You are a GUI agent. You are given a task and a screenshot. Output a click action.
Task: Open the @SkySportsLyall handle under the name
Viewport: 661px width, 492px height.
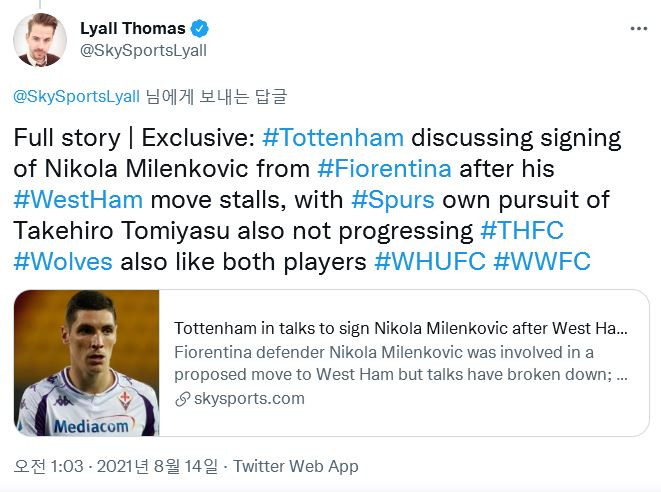(x=143, y=51)
